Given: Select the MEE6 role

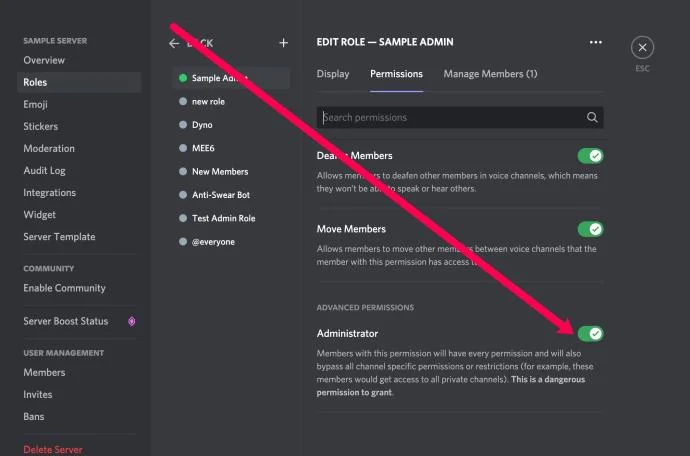Looking at the screenshot, I should point(203,148).
